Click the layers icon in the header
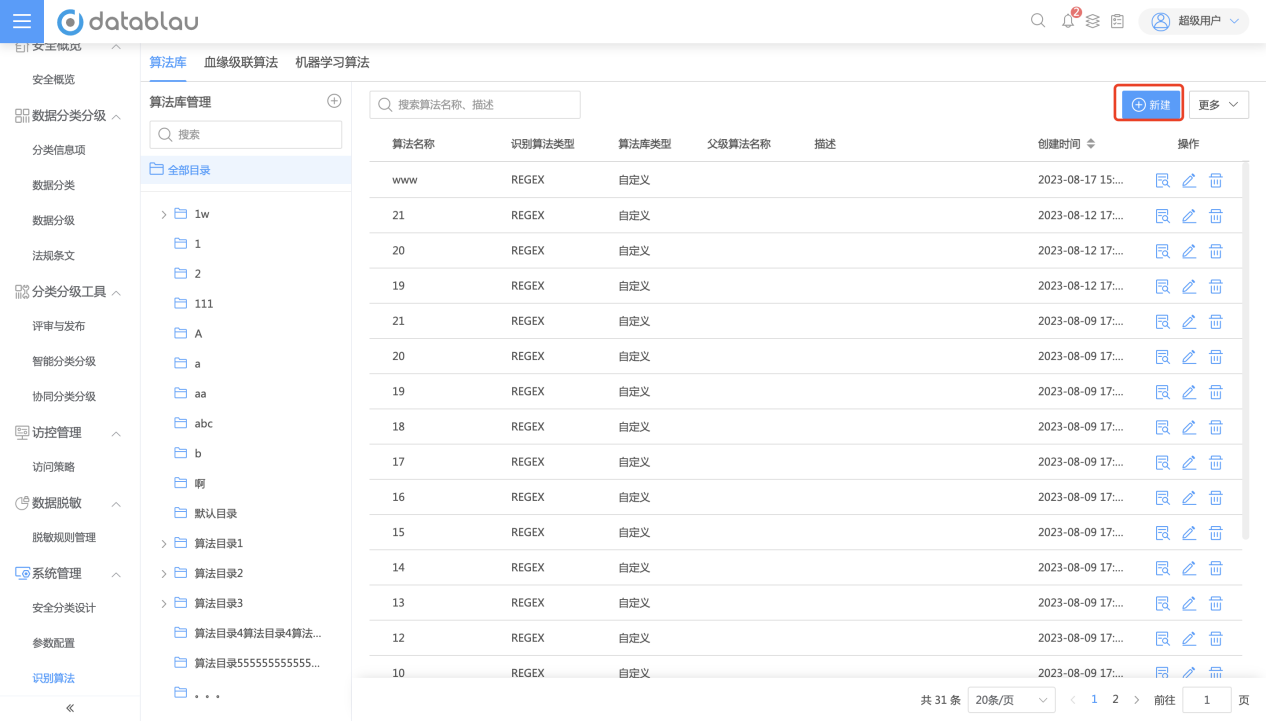The image size is (1266, 721). click(x=1093, y=21)
